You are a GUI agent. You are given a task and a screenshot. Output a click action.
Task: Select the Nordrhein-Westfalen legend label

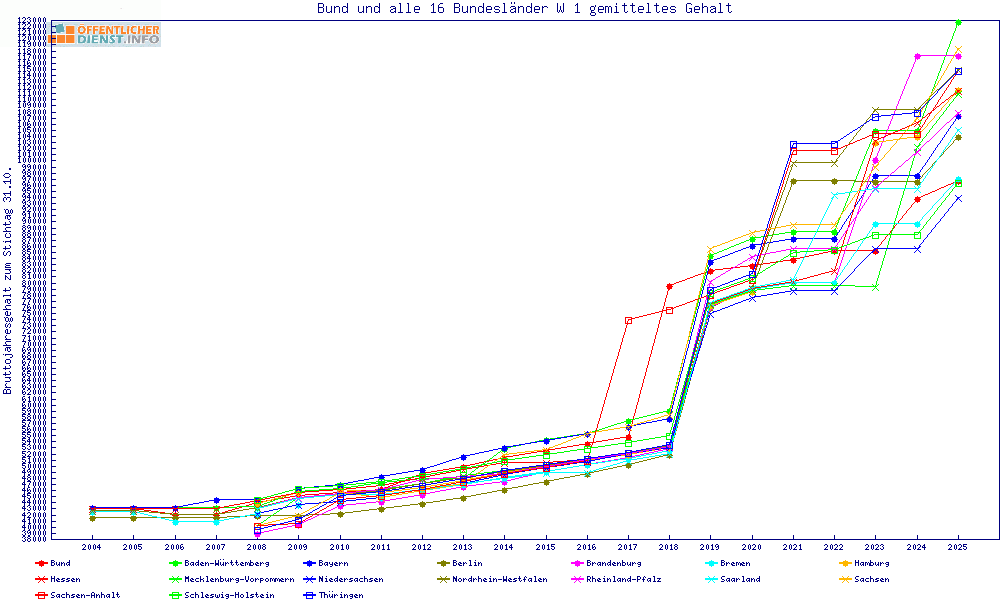(500, 579)
